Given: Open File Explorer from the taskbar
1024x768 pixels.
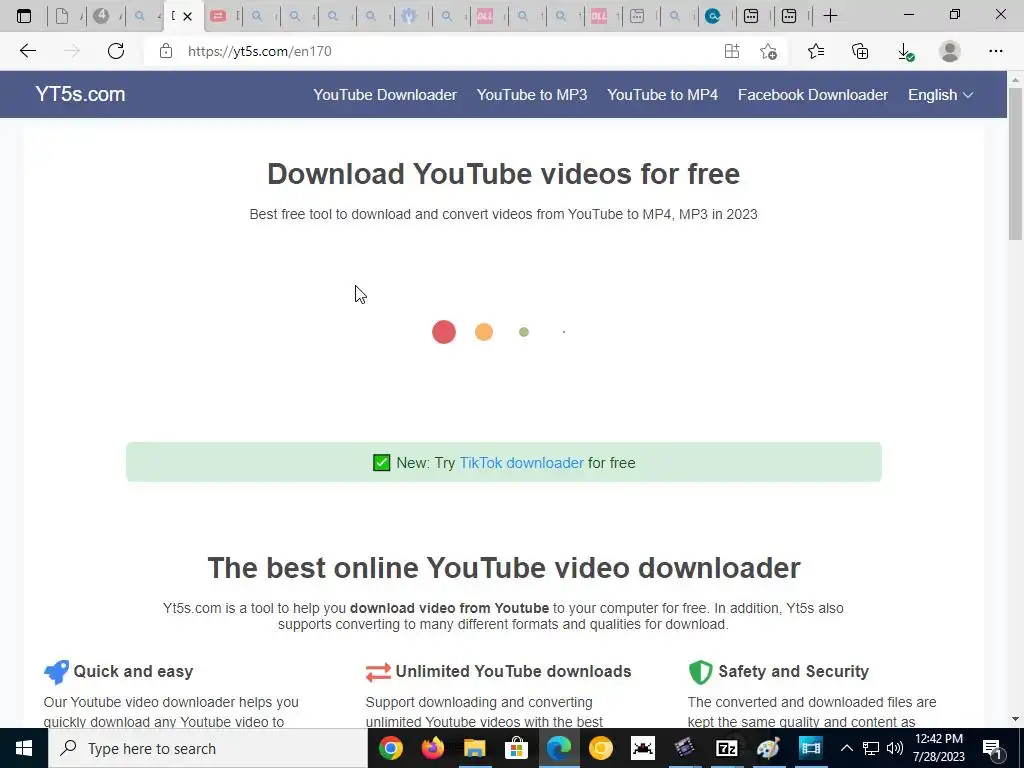Looking at the screenshot, I should point(475,748).
